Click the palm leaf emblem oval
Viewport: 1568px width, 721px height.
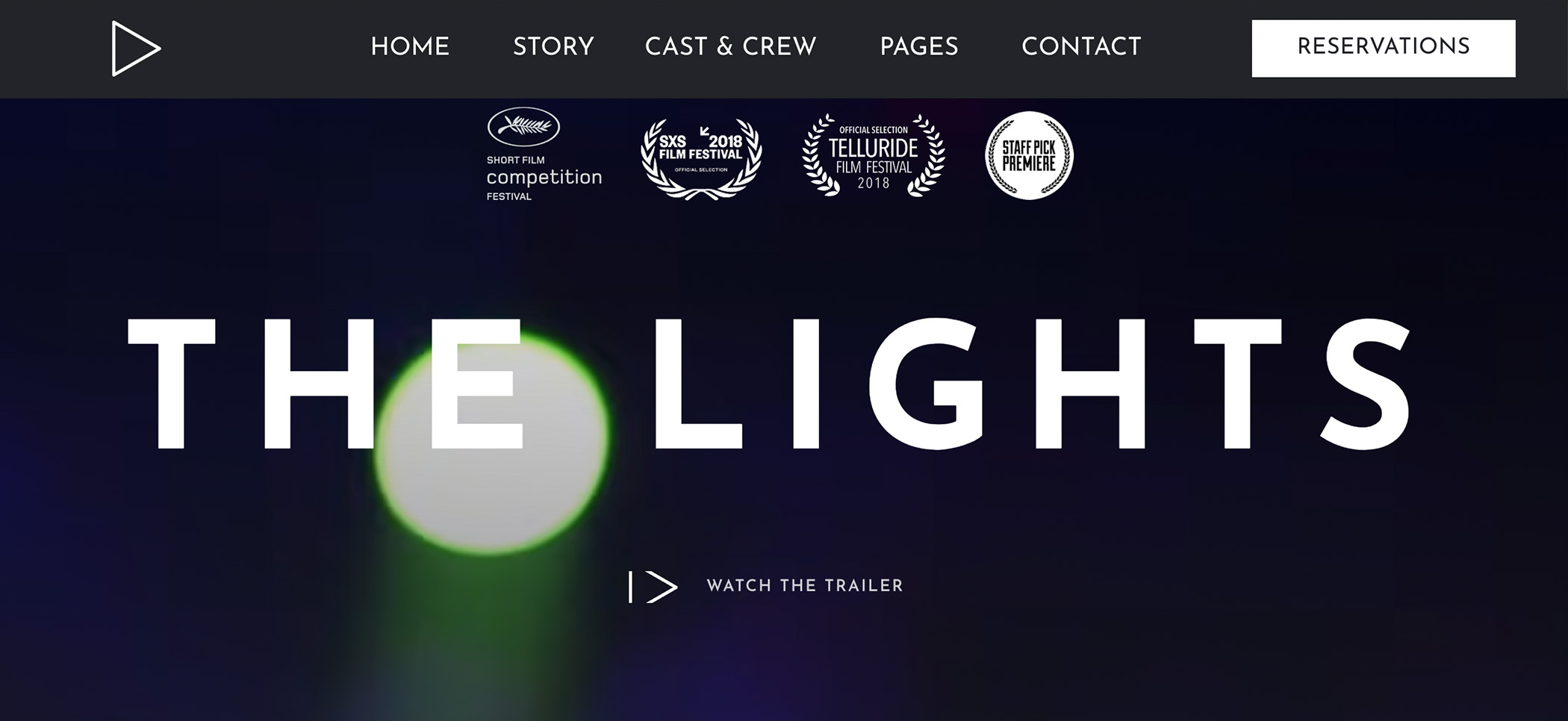[x=523, y=127]
